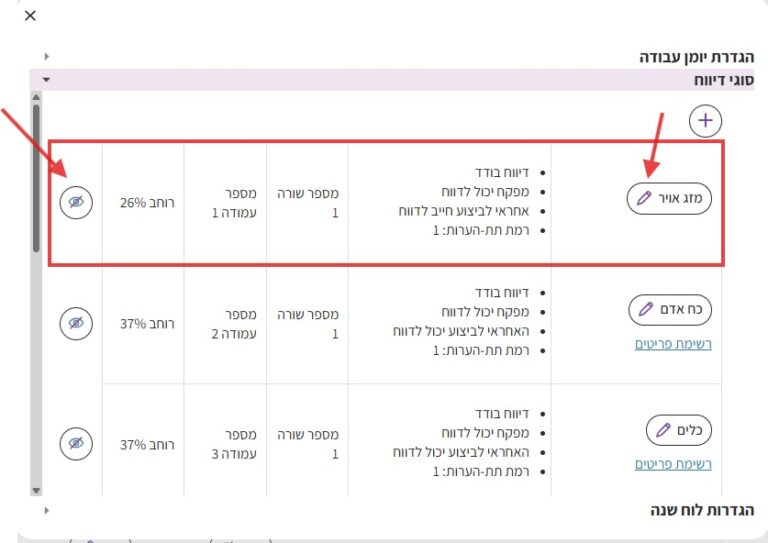Toggle visibility of the כח אדם row
The image size is (768, 543).
point(76,323)
